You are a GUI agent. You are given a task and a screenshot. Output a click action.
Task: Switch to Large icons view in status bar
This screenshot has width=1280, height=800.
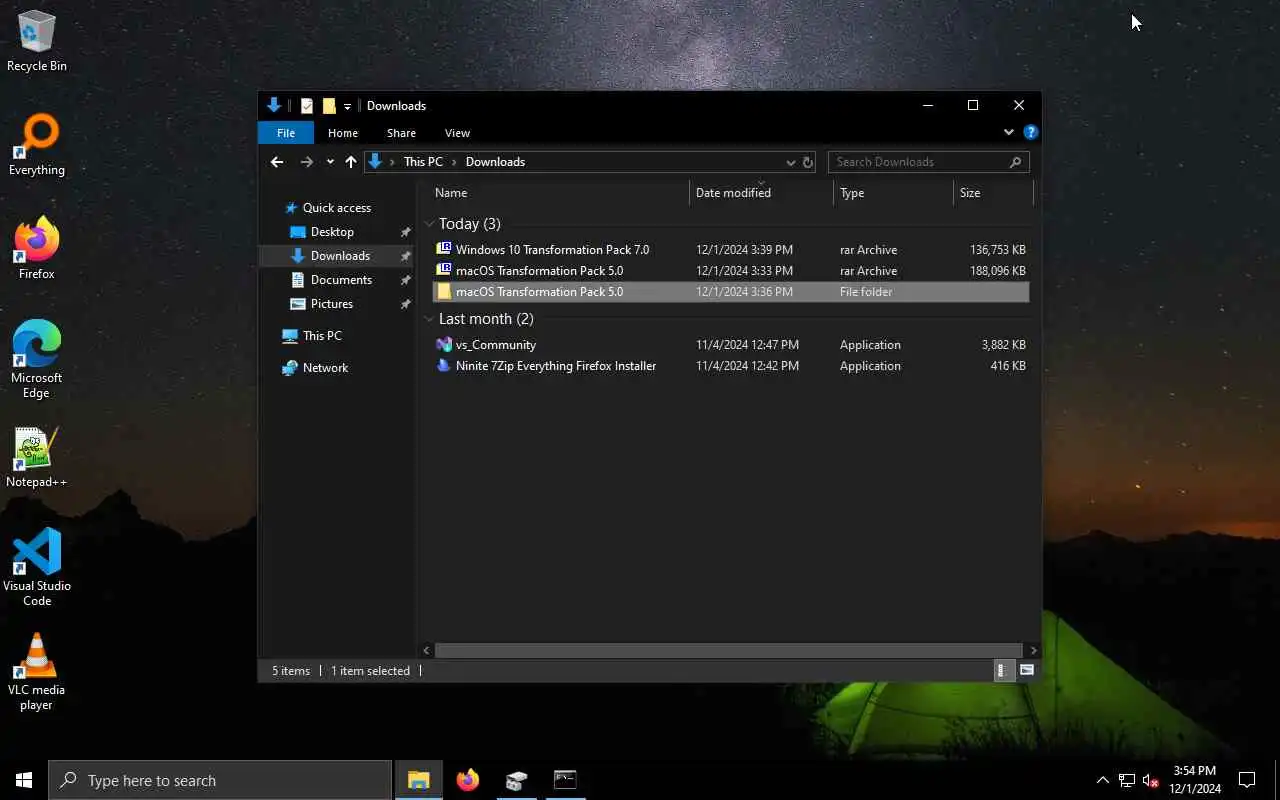click(x=1026, y=671)
